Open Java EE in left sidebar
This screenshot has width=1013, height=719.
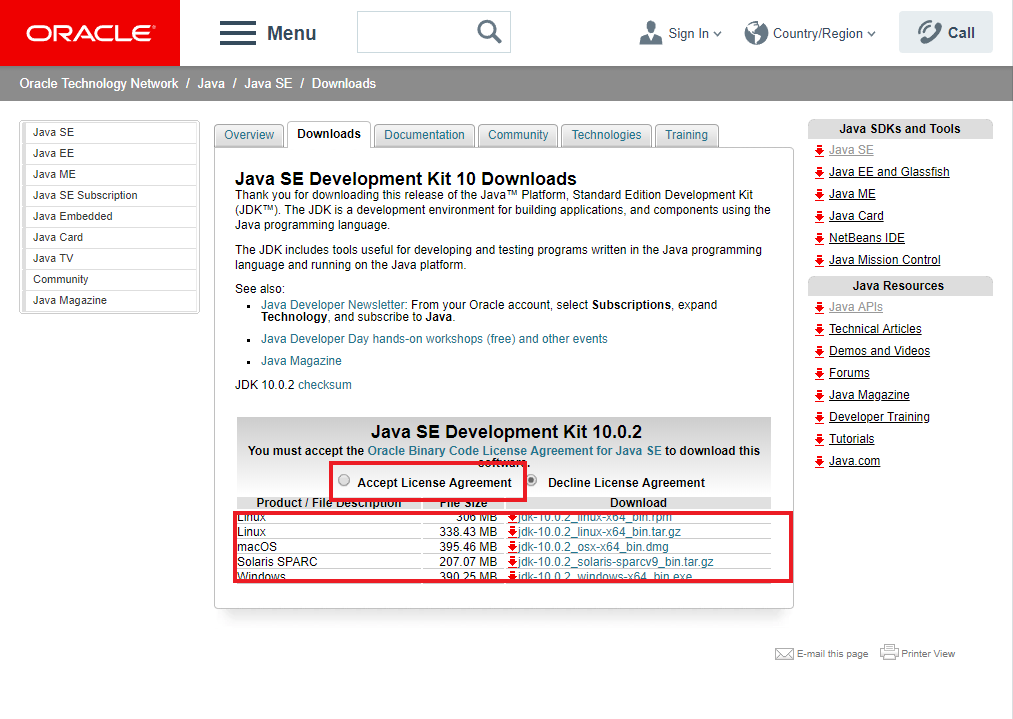(x=110, y=153)
